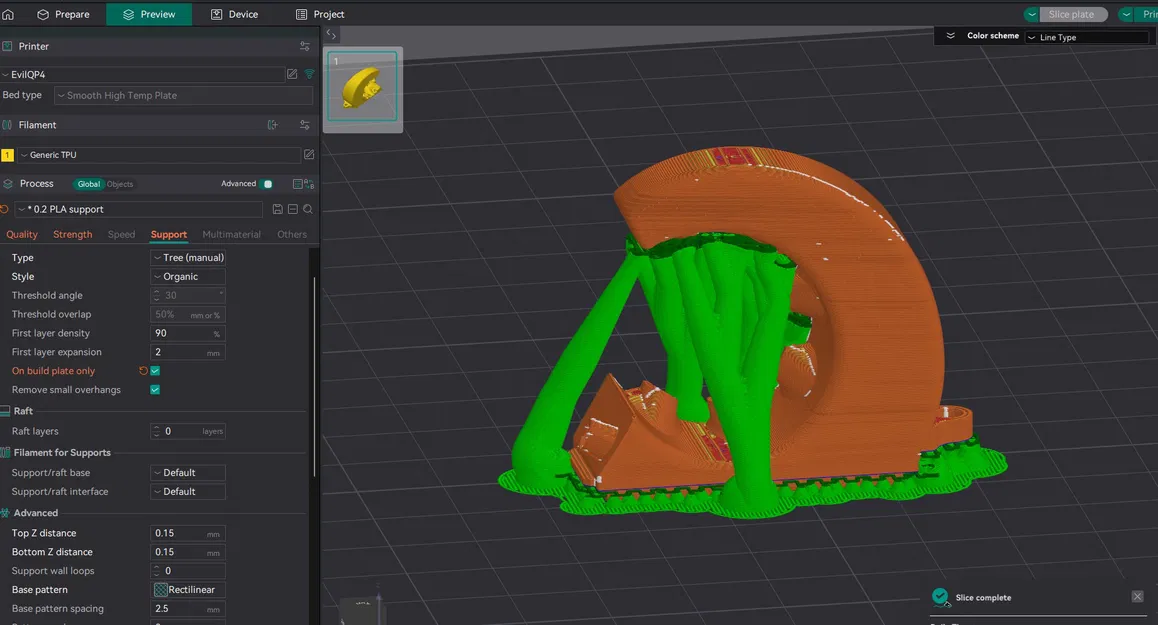Click the Slice complete checkmark icon

(939, 596)
